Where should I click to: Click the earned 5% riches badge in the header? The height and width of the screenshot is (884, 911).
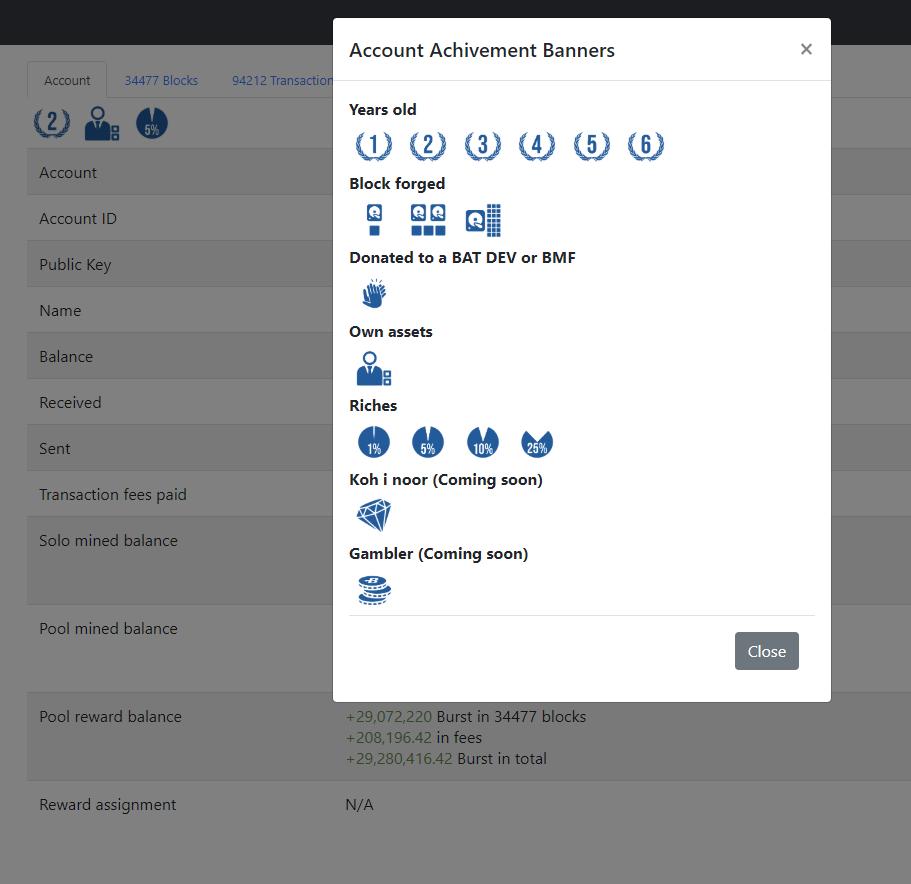(151, 123)
